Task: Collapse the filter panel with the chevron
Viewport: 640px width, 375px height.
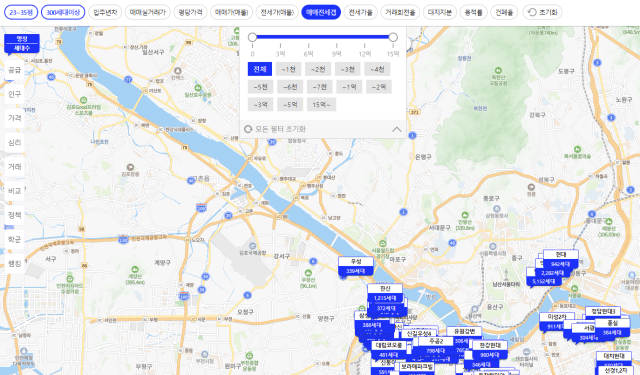Action: point(396,129)
